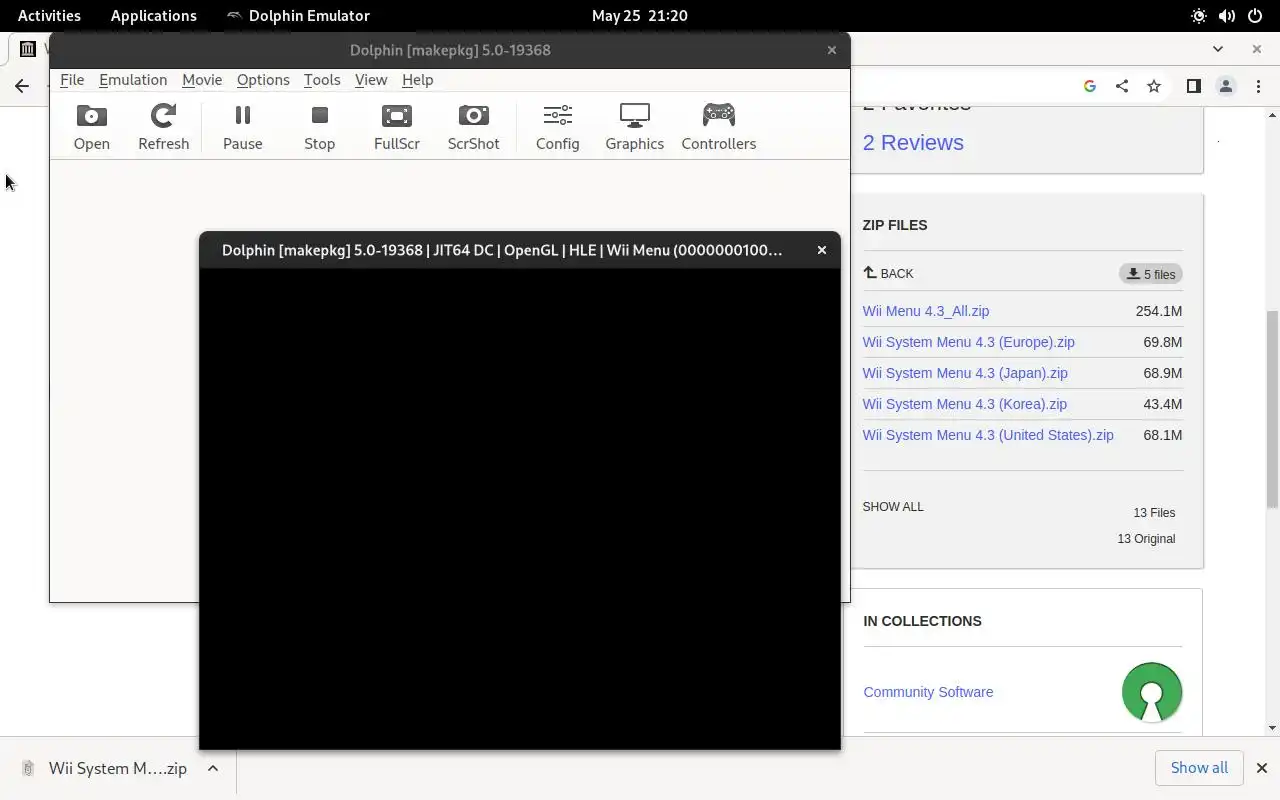This screenshot has height=800, width=1280.
Task: Go back in the browser
Action: tap(22, 86)
